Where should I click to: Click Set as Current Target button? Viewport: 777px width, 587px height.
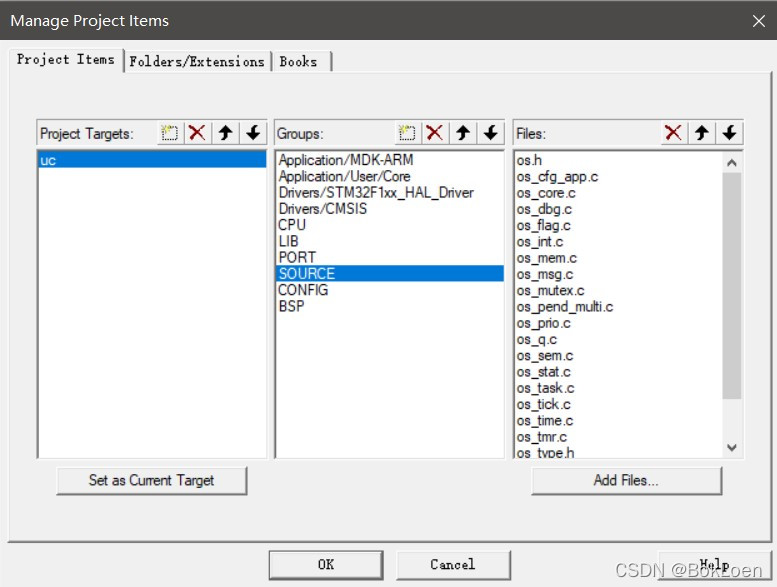pyautogui.click(x=152, y=480)
